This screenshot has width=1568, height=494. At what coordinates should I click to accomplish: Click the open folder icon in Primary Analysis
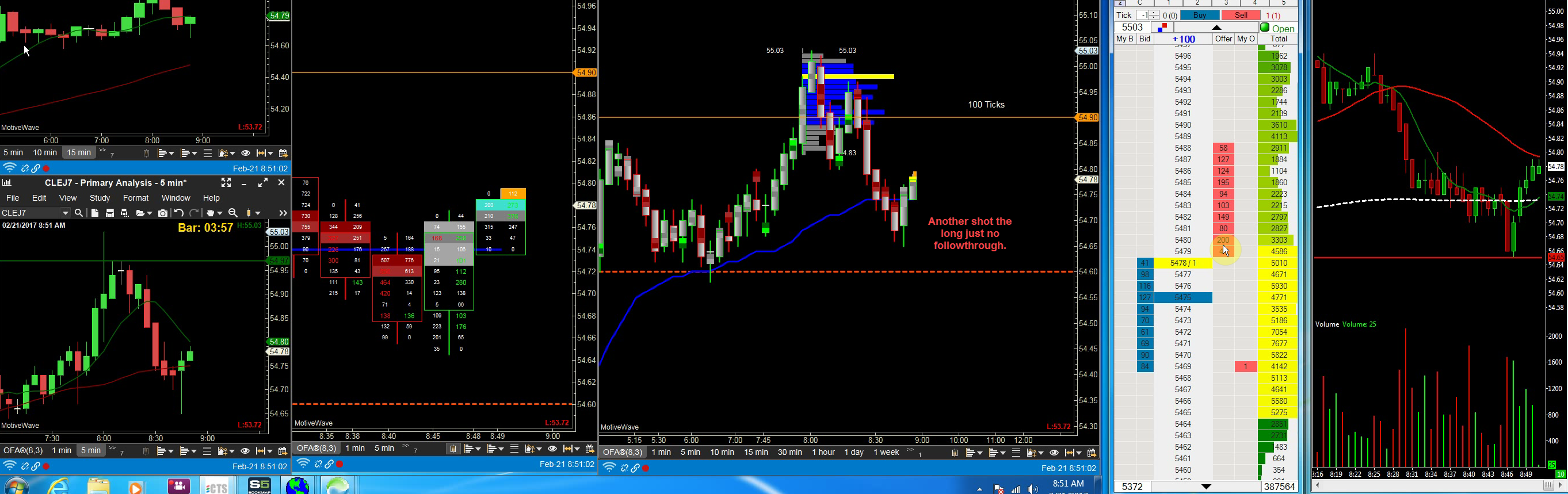click(140, 213)
